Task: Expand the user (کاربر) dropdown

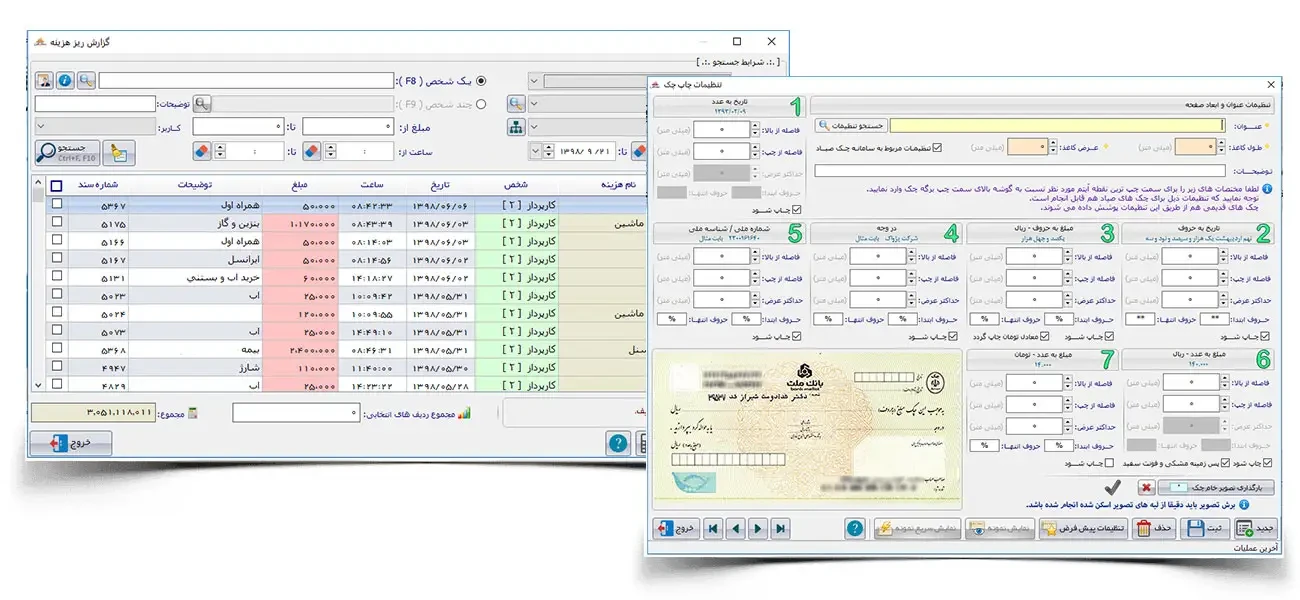Action: (x=42, y=127)
